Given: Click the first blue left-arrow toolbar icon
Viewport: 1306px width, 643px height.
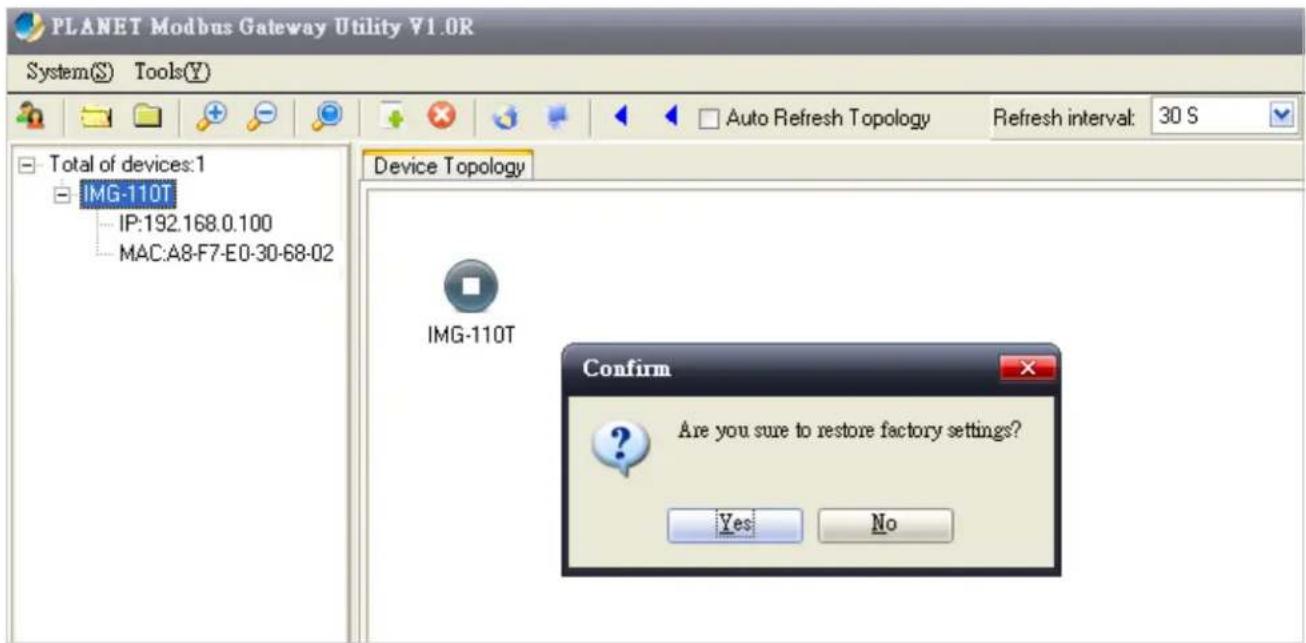Looking at the screenshot, I should click(621, 117).
